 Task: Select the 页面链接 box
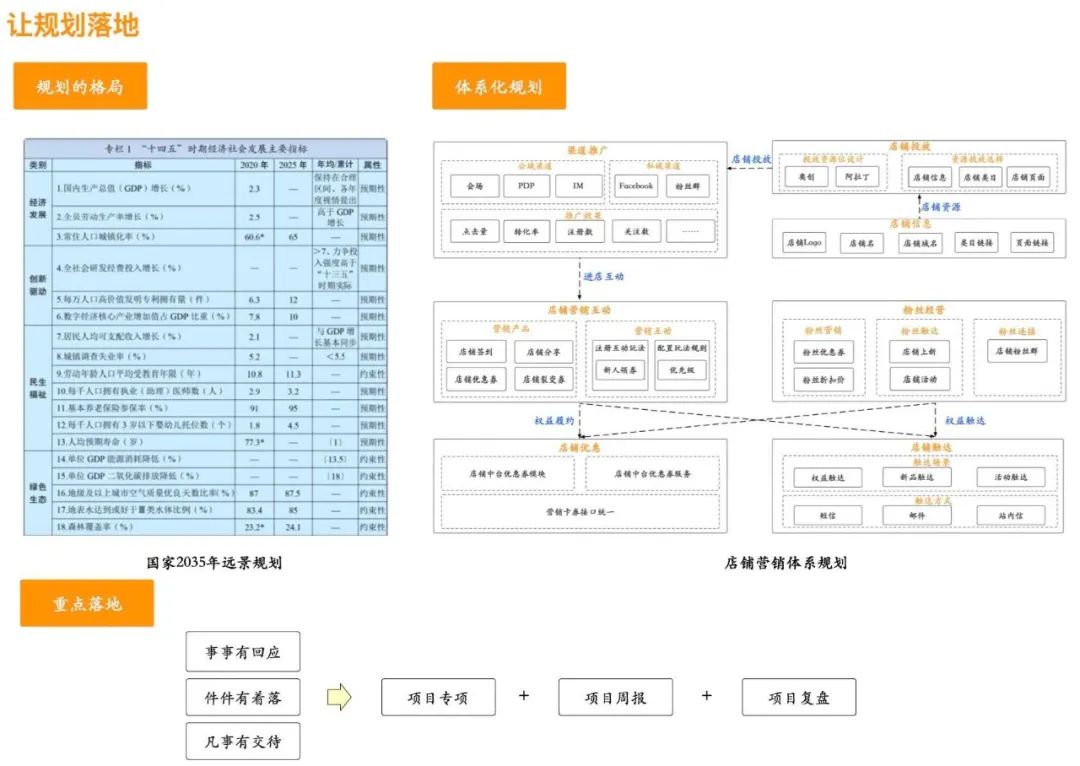pyautogui.click(x=1032, y=242)
